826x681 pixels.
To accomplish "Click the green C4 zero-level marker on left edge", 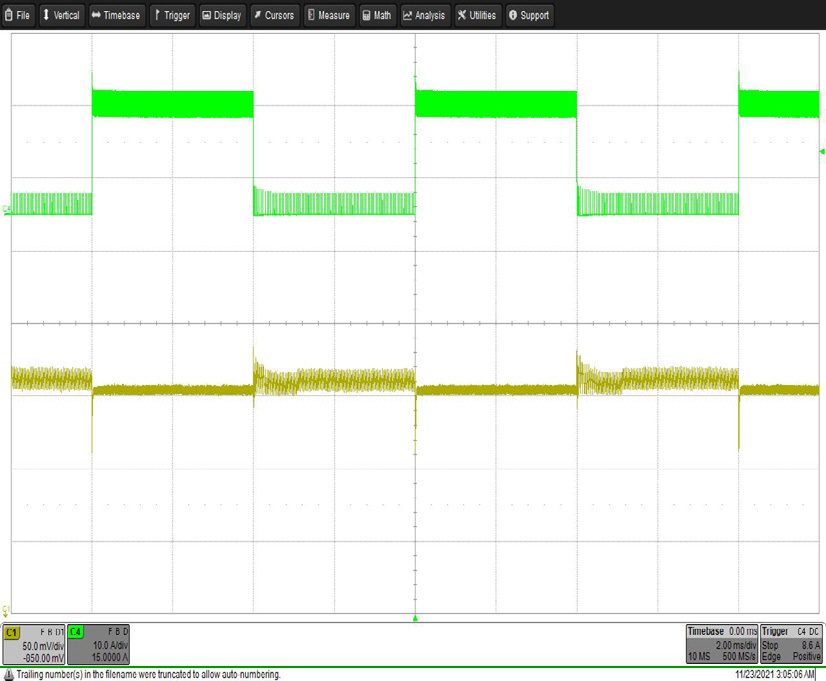I will coord(7,209).
